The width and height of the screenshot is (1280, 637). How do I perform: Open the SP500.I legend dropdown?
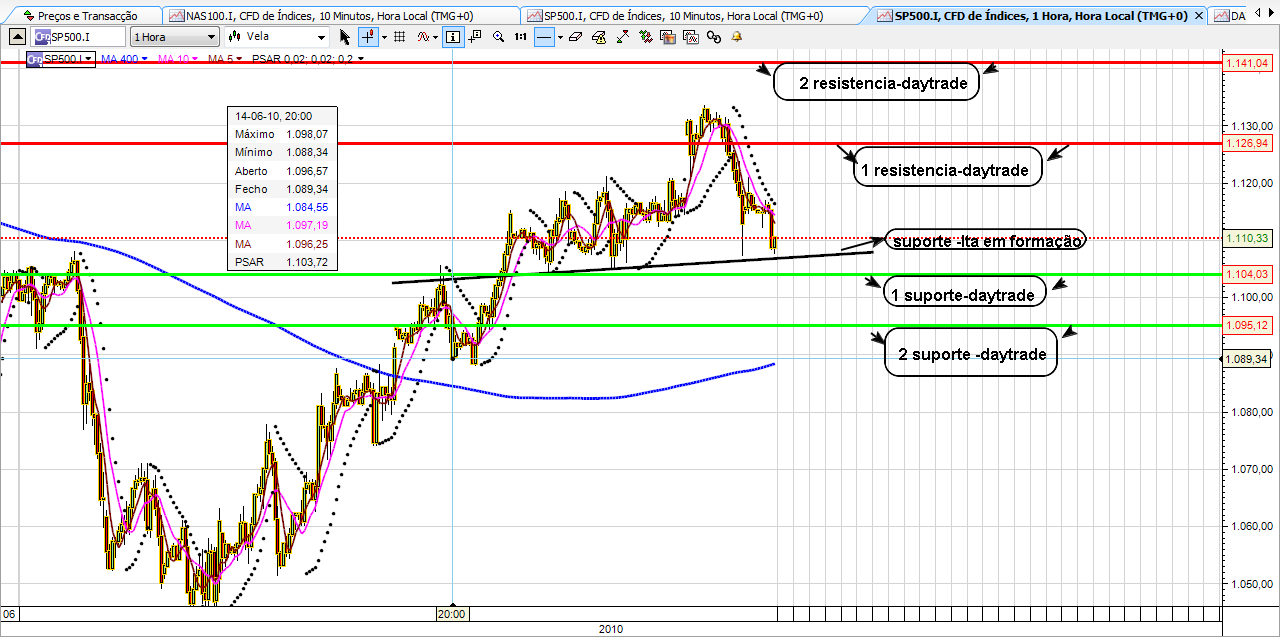click(62, 59)
